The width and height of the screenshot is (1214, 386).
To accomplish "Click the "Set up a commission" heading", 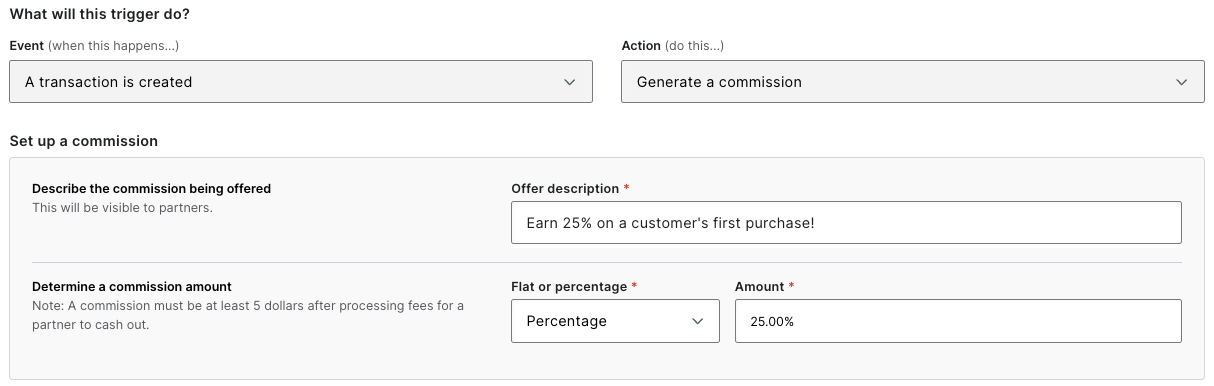I will [x=84, y=141].
